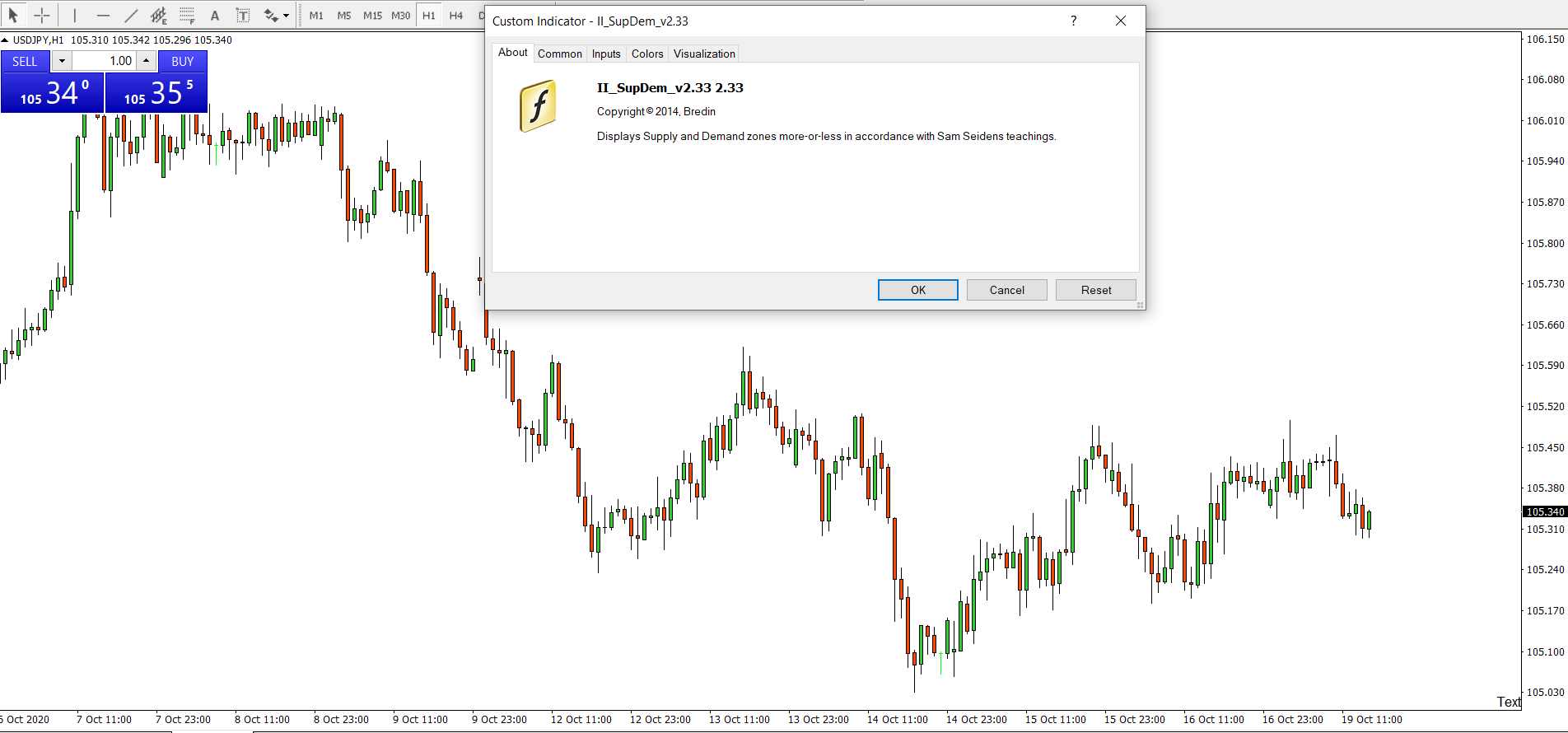This screenshot has height=733, width=1568.
Task: Click the BUY button in trade panel
Action: click(x=182, y=61)
